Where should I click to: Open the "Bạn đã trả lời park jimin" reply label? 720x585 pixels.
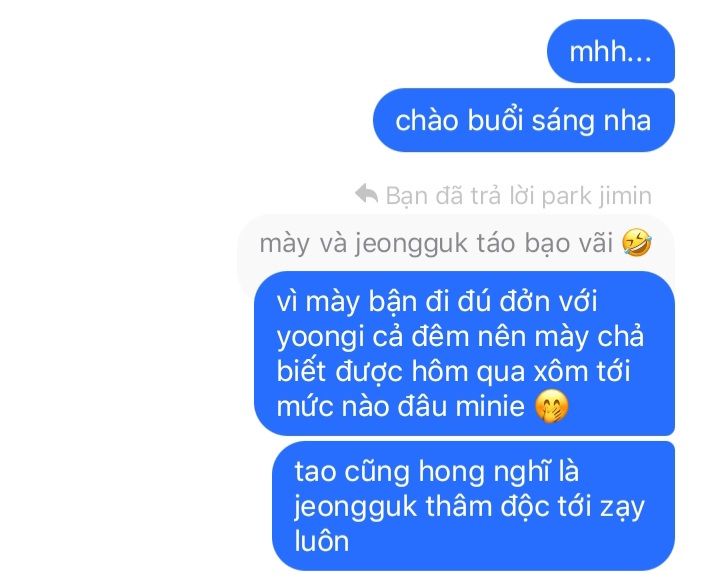pyautogui.click(x=503, y=195)
